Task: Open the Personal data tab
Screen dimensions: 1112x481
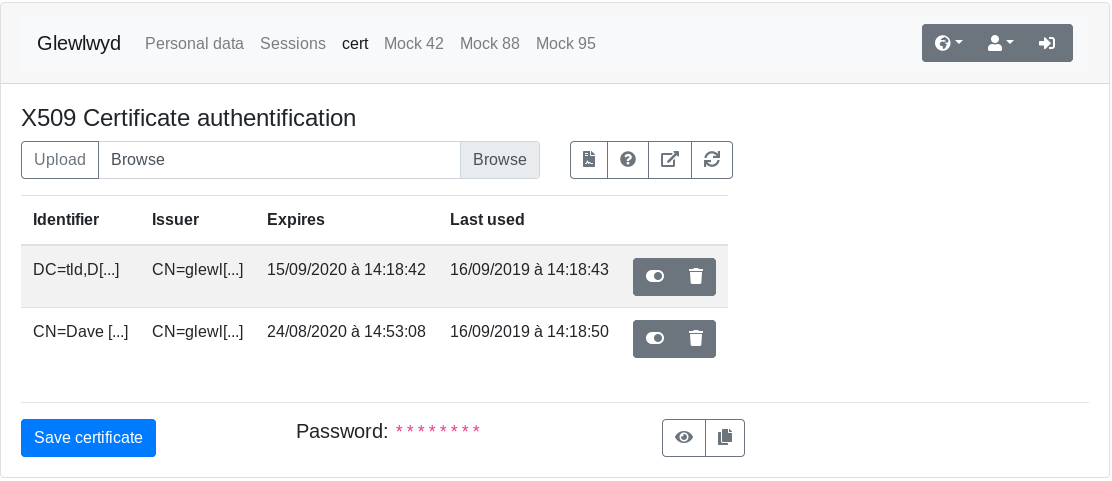Action: pyautogui.click(x=194, y=43)
